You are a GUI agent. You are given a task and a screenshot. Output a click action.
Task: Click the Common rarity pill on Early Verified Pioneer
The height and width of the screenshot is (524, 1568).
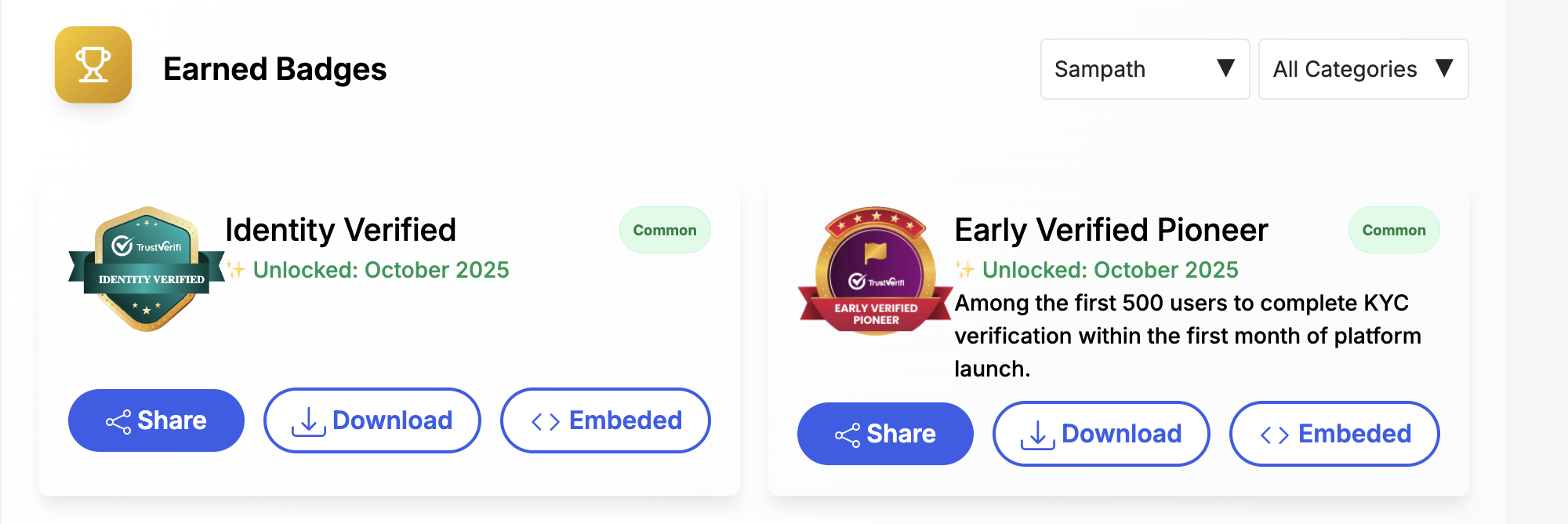[x=1393, y=229]
